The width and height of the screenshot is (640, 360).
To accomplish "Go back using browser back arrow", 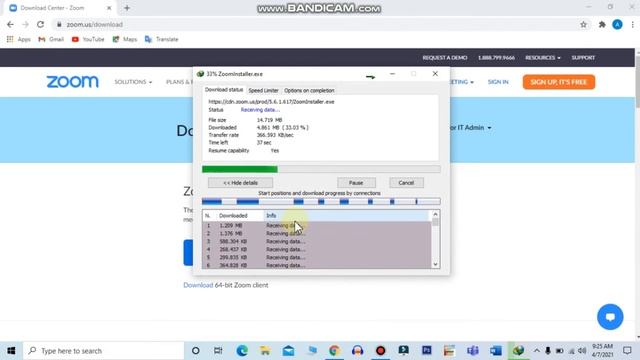I will tap(10, 24).
